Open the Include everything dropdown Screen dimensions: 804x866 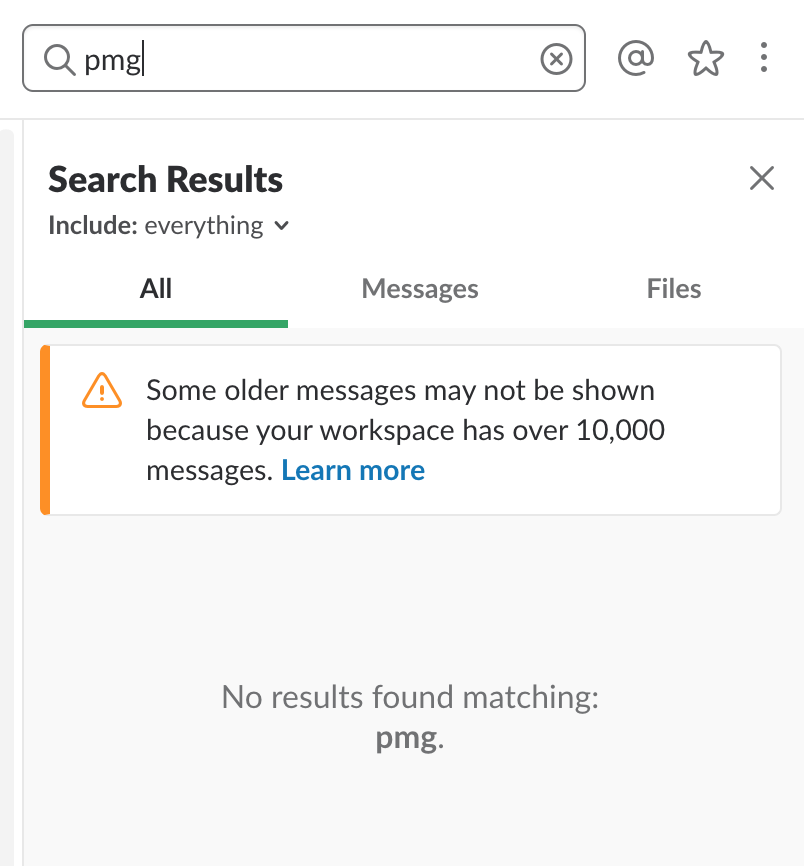[x=205, y=226]
